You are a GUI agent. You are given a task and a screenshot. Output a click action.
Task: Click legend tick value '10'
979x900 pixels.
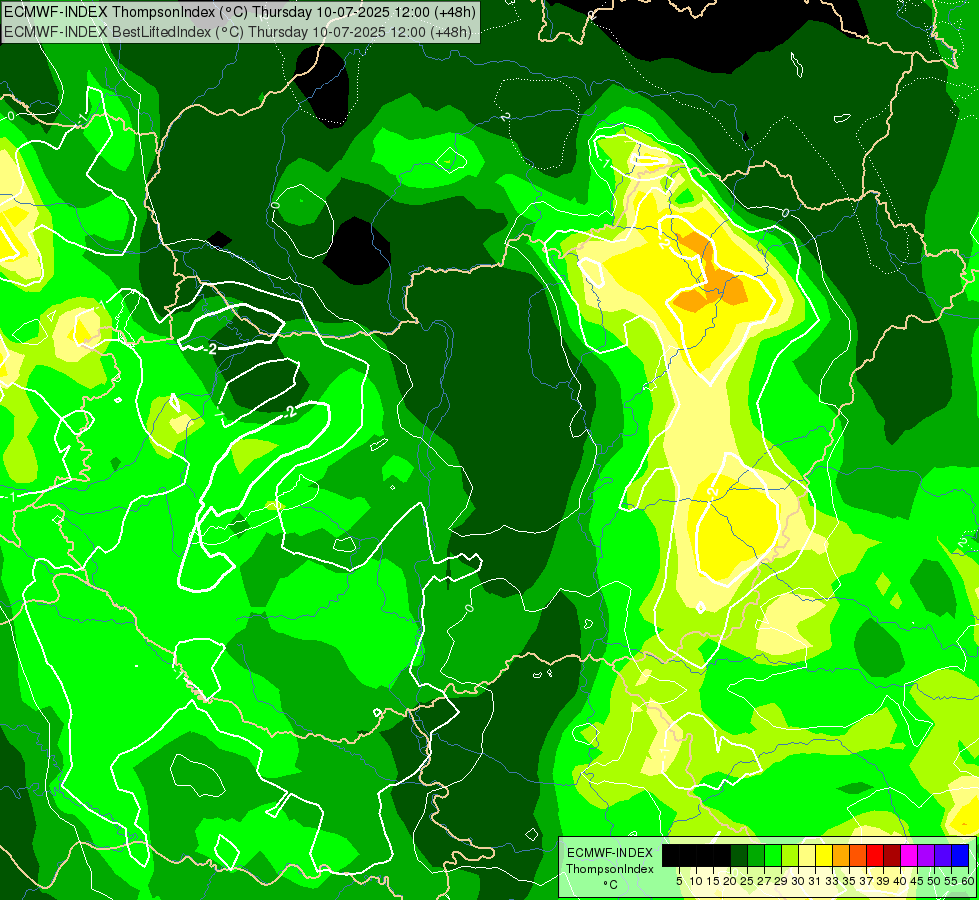(x=696, y=881)
